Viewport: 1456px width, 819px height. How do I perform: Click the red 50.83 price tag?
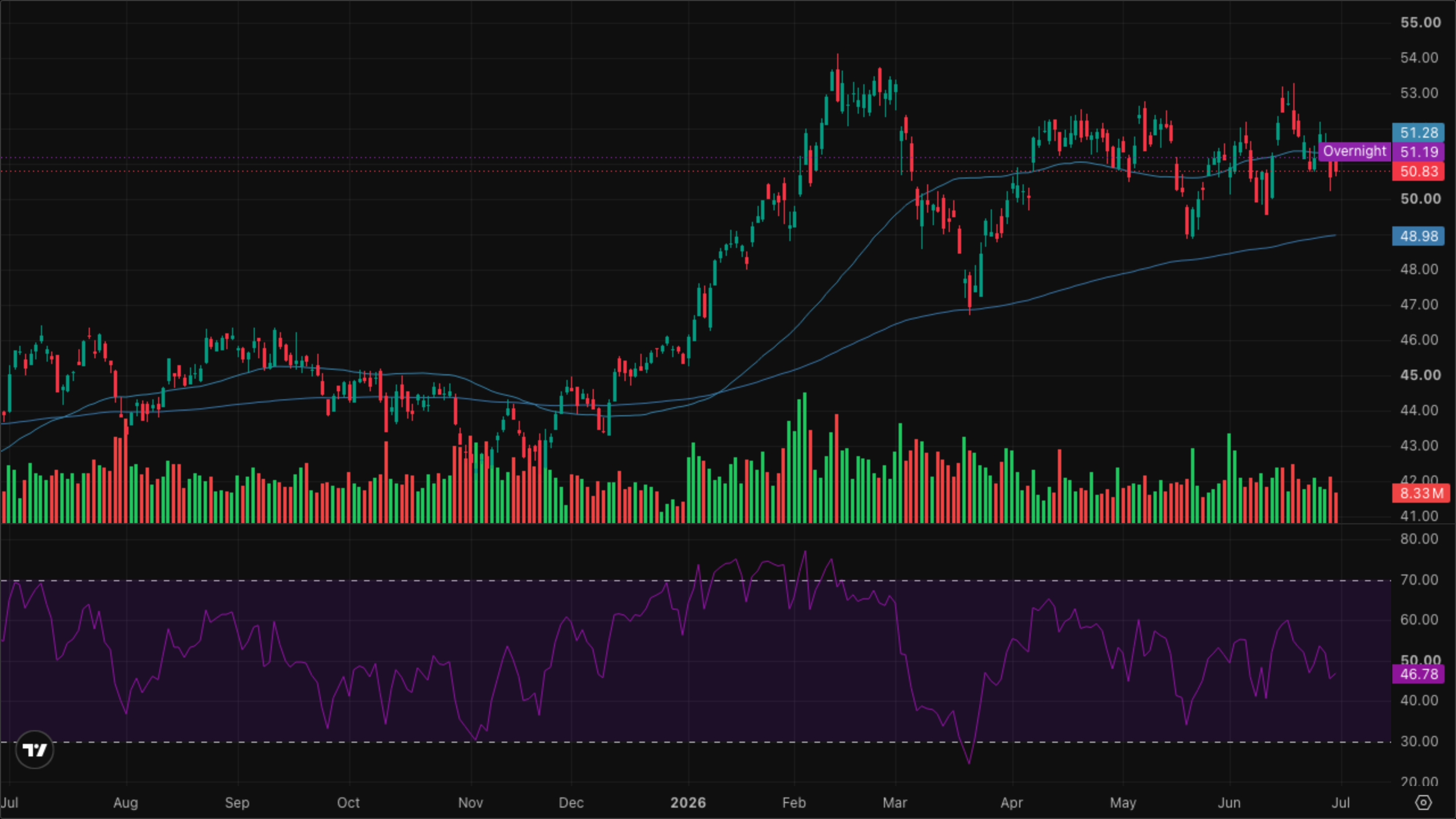click(1418, 171)
